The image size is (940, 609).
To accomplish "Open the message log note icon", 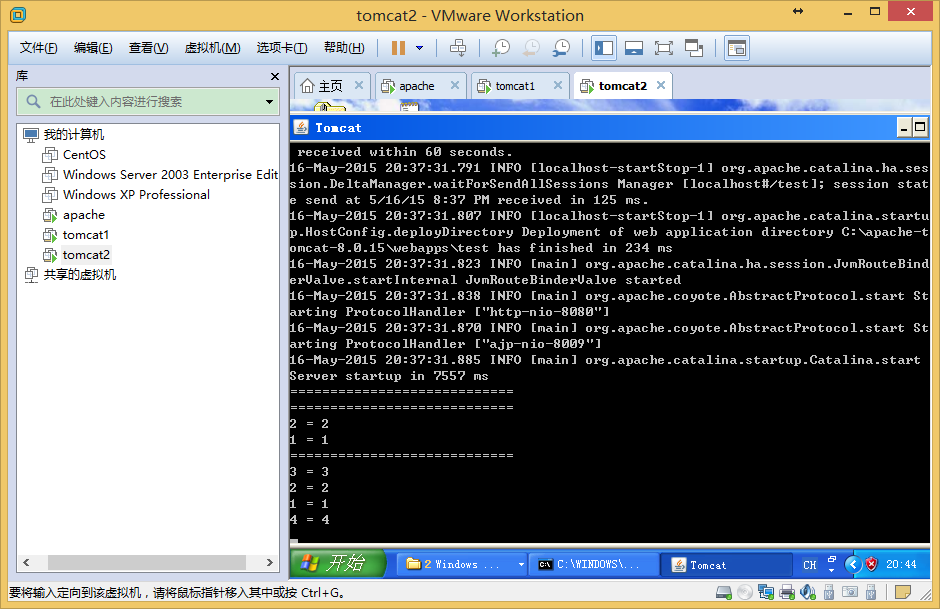I will 902,592.
